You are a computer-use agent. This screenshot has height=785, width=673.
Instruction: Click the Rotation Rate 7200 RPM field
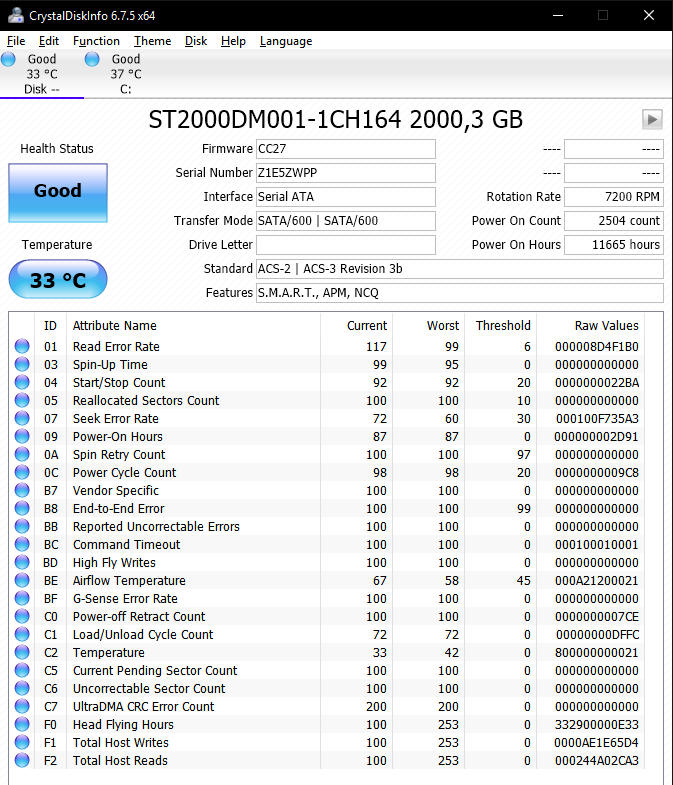point(614,197)
